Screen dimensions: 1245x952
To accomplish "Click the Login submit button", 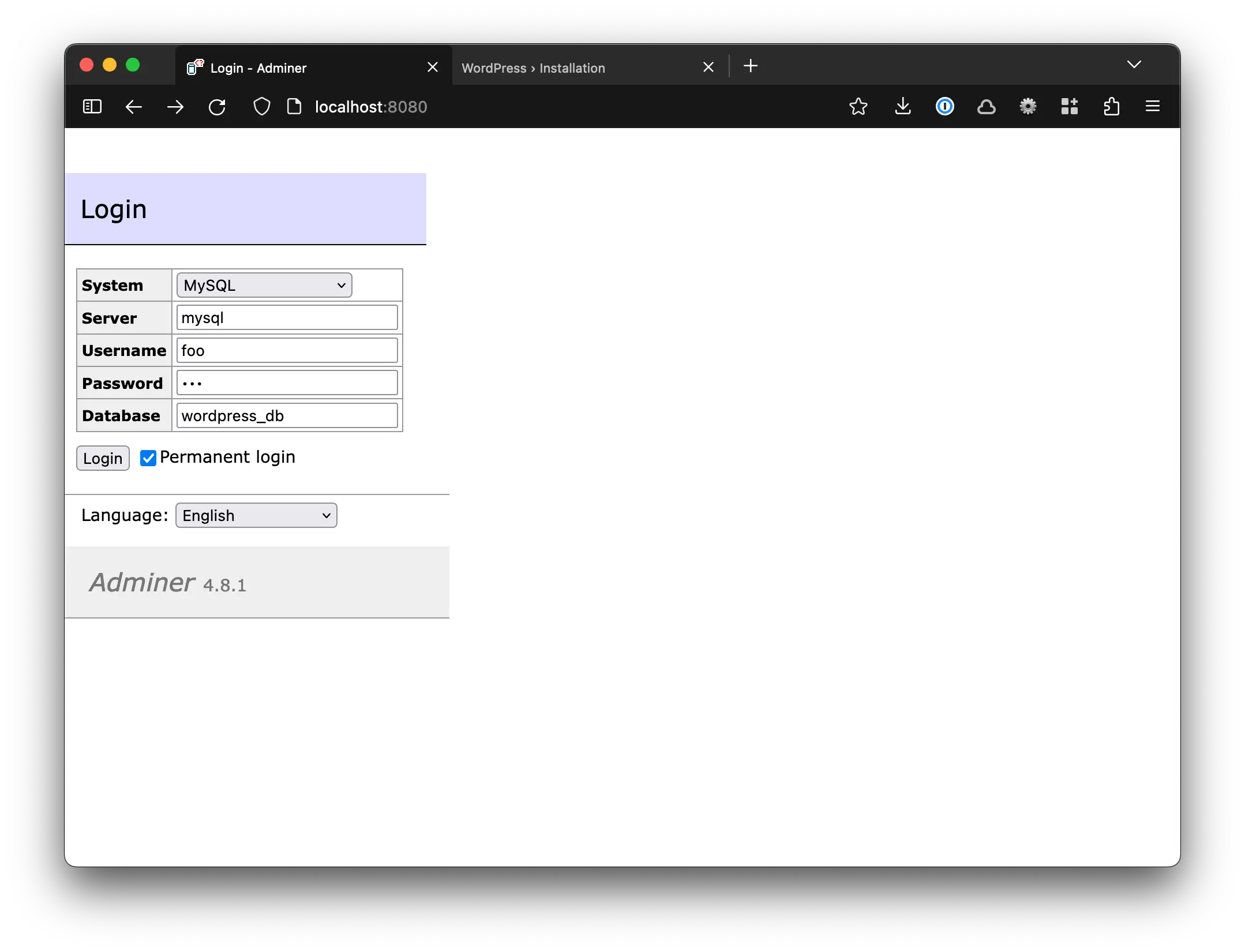I will click(103, 458).
